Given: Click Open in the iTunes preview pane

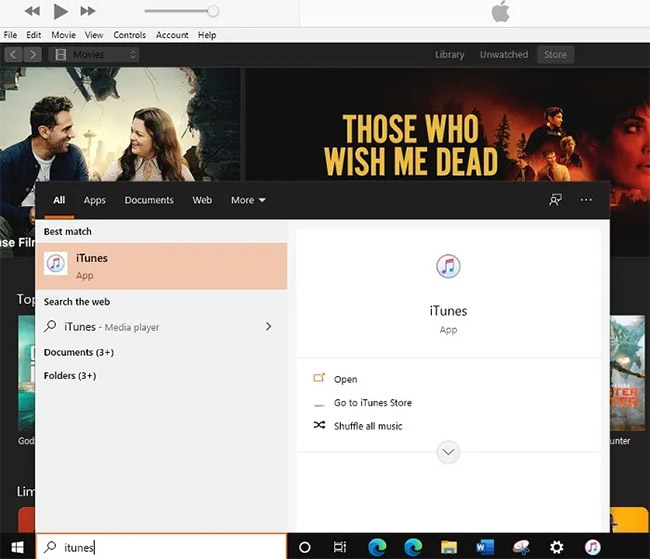Looking at the screenshot, I should coord(345,379).
